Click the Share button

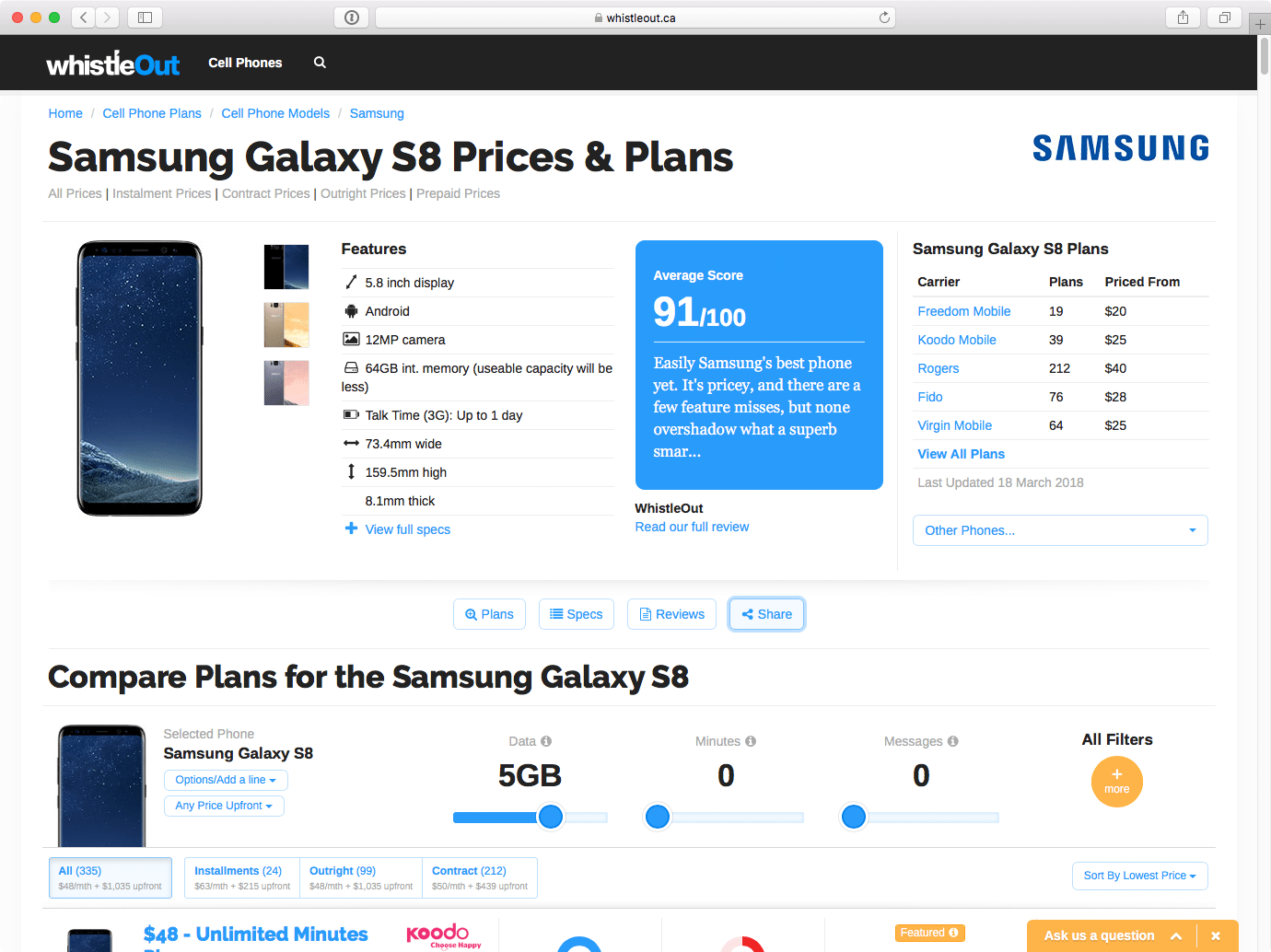tap(766, 614)
